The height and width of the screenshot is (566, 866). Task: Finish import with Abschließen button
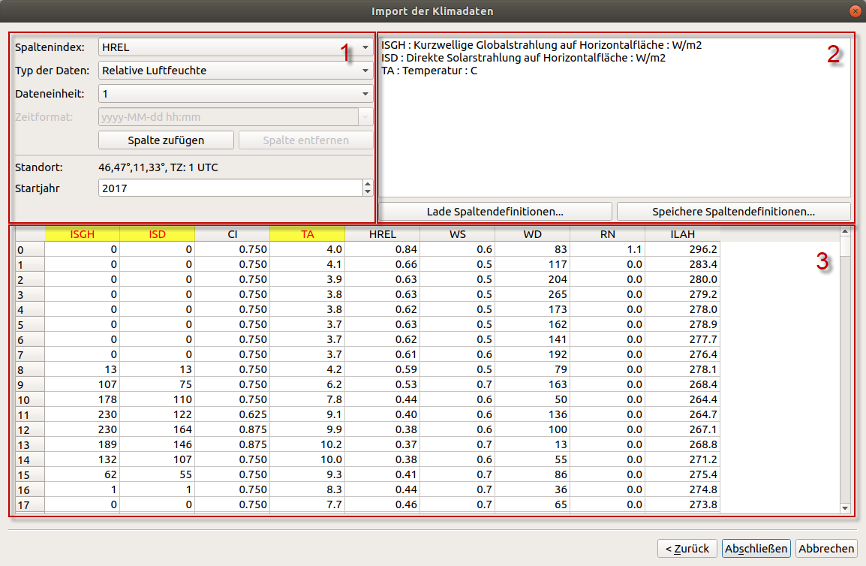point(756,548)
